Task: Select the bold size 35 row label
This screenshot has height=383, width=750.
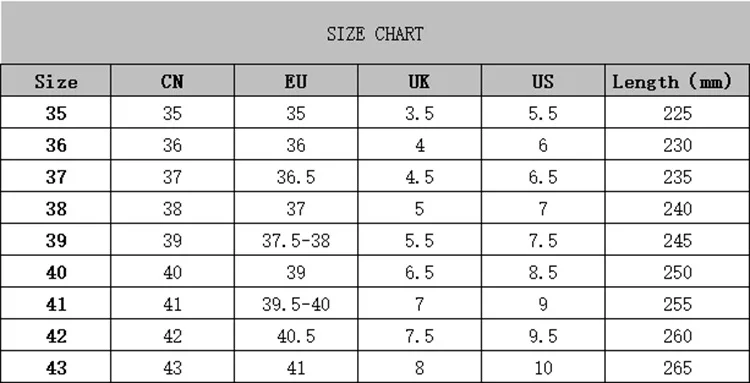Action: click(56, 113)
